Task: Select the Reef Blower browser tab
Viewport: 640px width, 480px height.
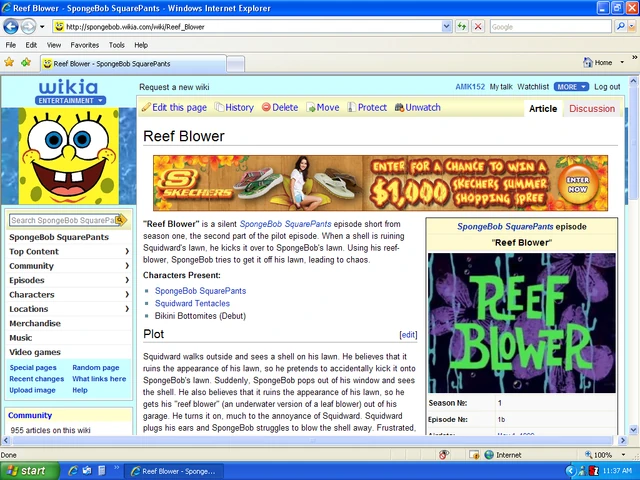Action: coord(133,64)
